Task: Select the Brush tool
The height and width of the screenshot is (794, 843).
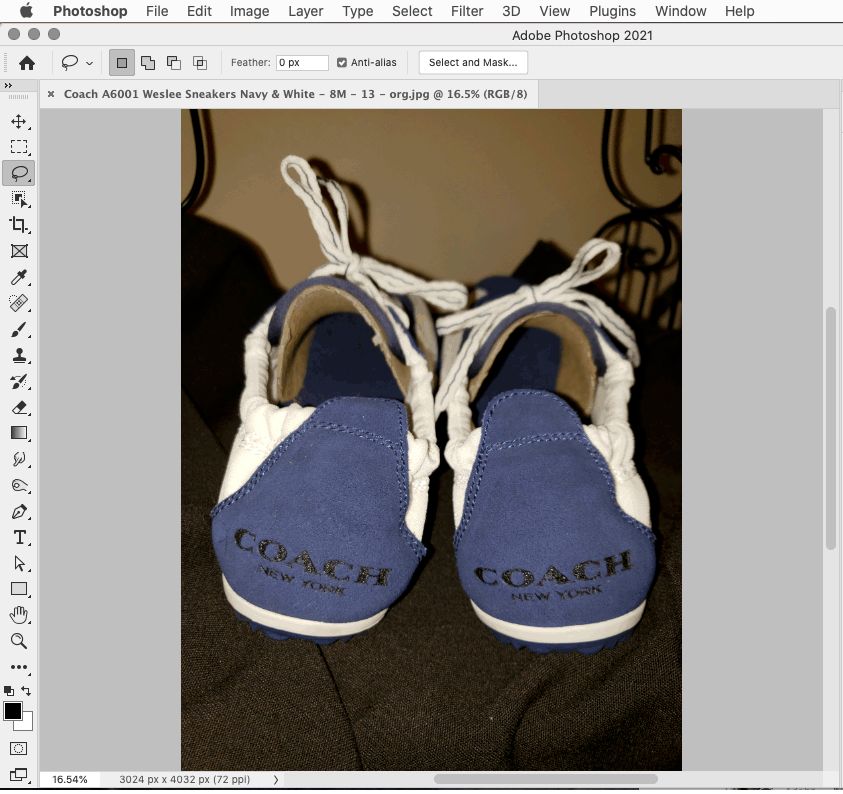Action: [19, 329]
